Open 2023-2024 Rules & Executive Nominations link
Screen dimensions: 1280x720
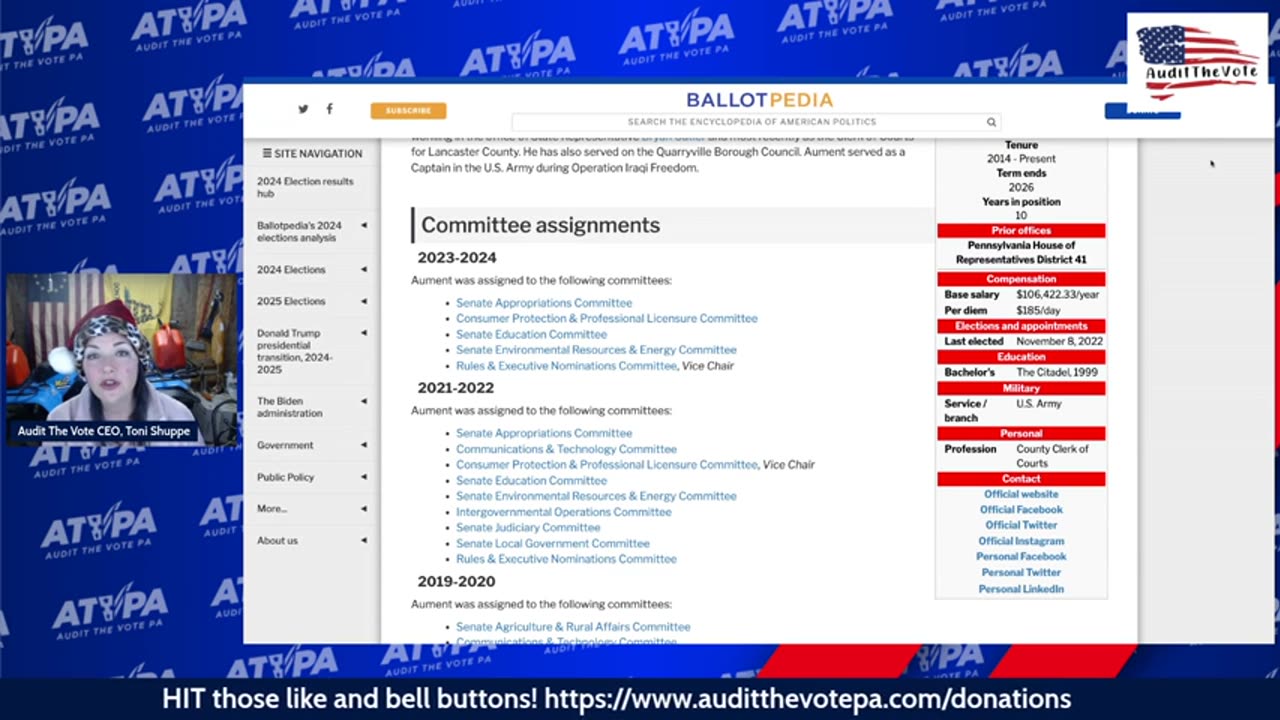[x=566, y=366]
